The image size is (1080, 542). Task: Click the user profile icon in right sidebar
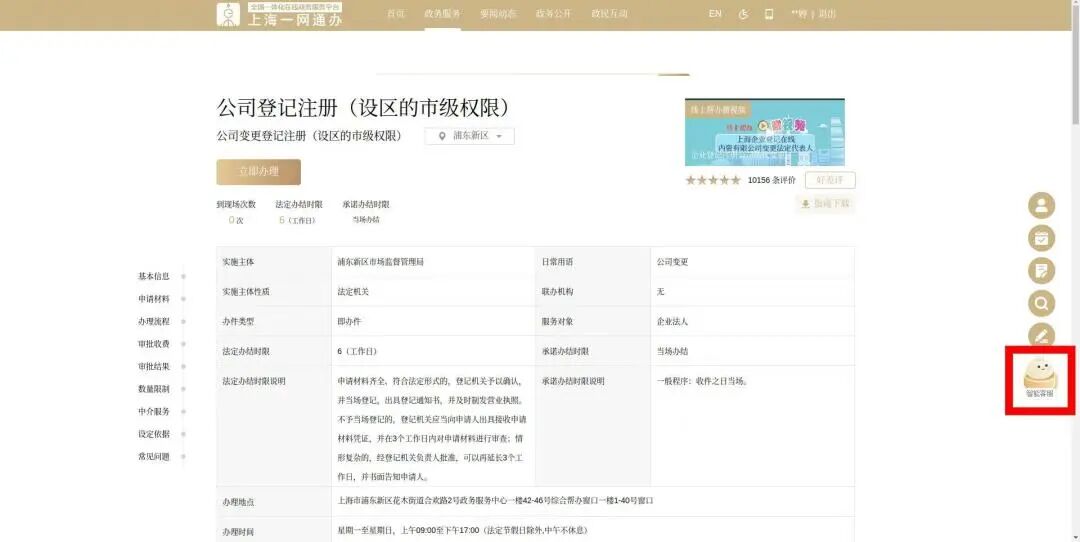(x=1041, y=206)
